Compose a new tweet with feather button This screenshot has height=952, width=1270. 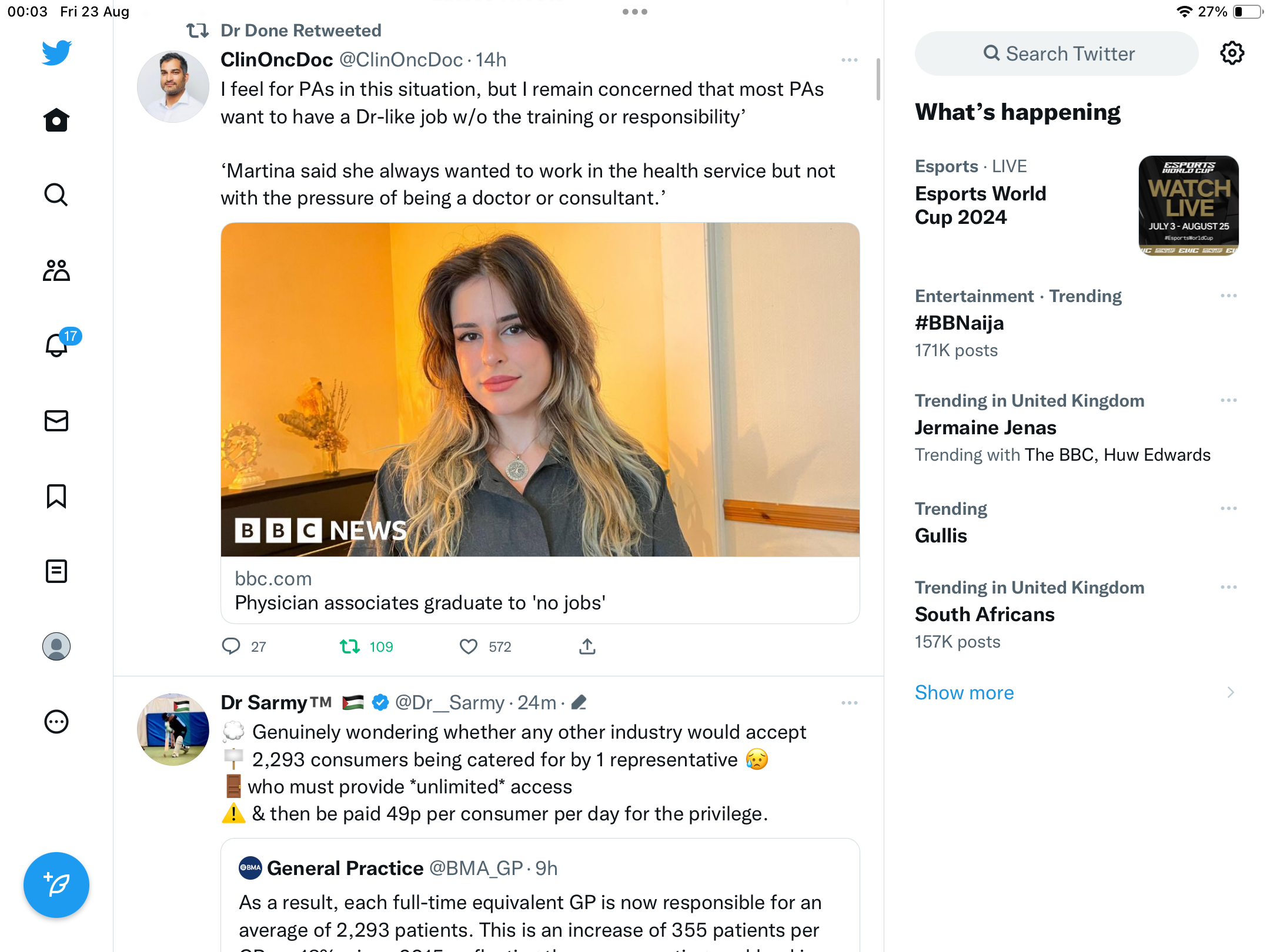point(56,885)
